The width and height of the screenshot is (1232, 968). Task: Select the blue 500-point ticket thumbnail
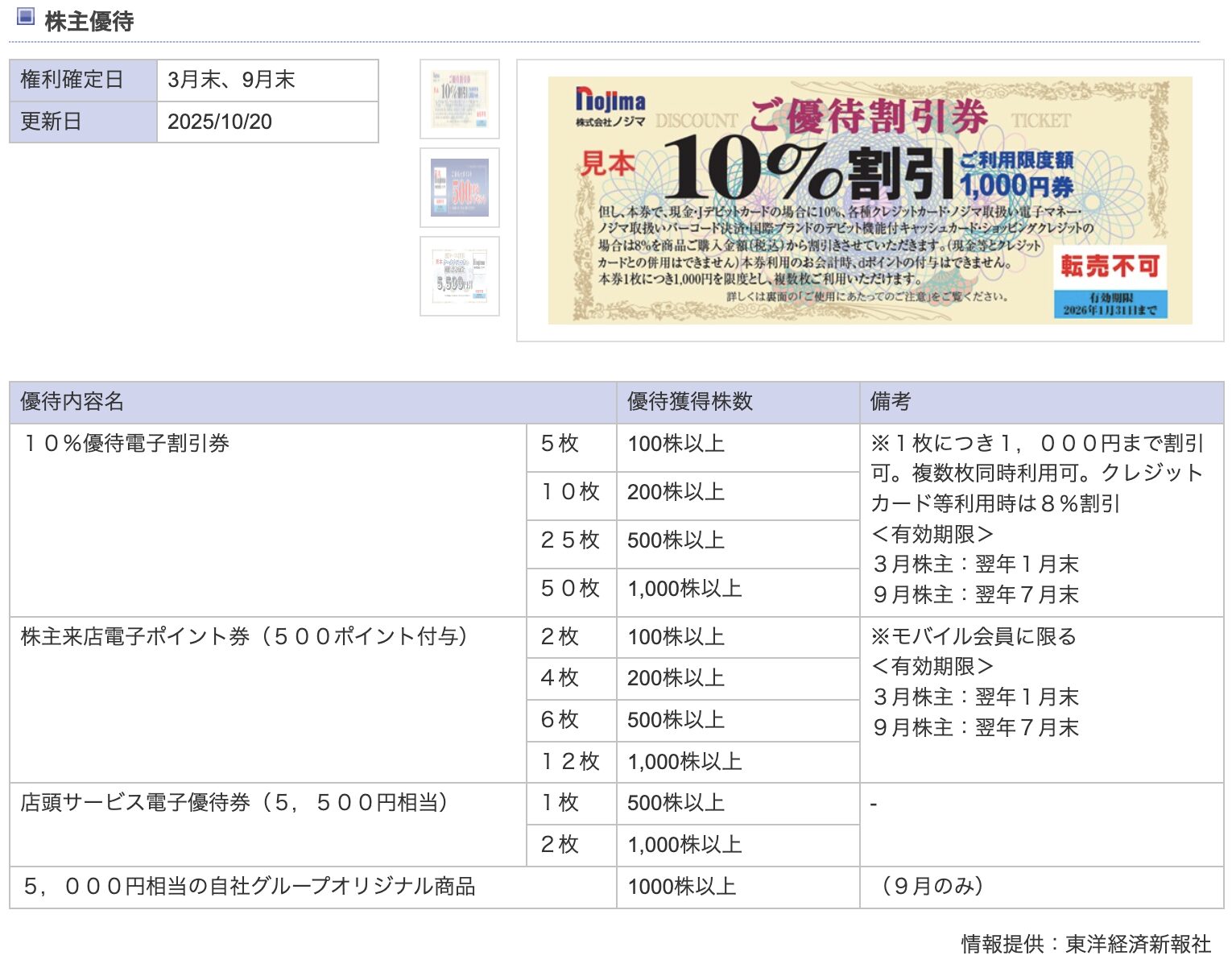point(459,188)
